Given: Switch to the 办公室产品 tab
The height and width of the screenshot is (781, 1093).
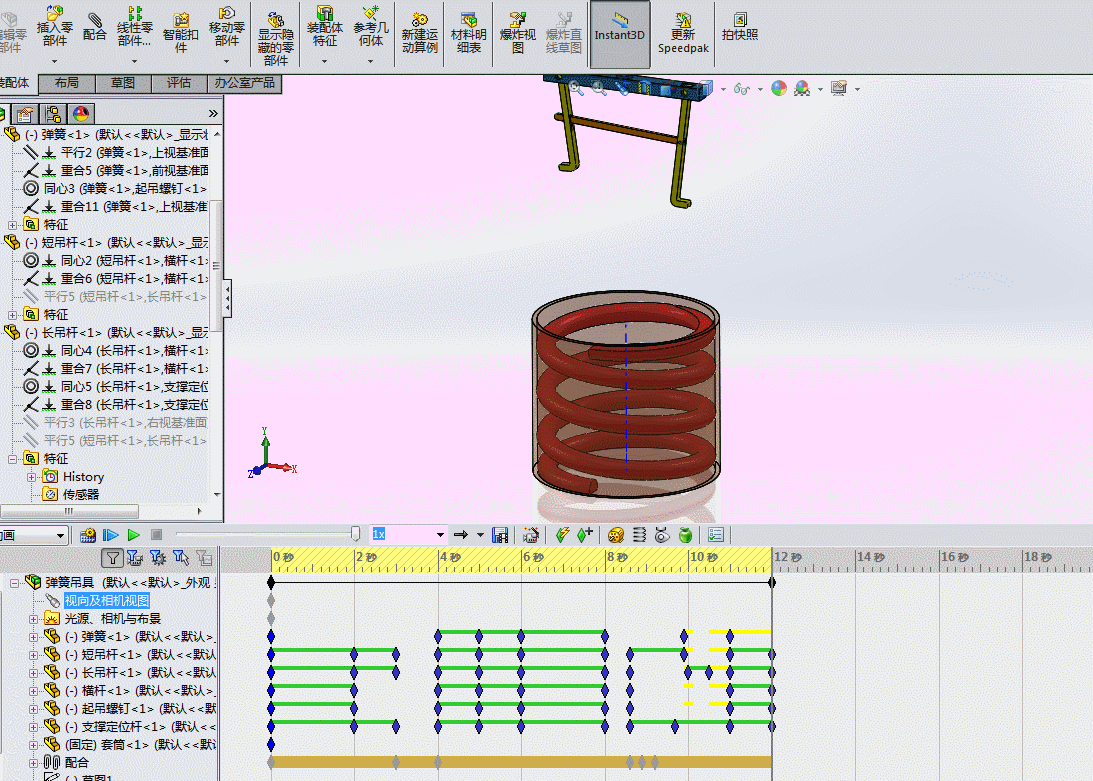Looking at the screenshot, I should click(245, 83).
